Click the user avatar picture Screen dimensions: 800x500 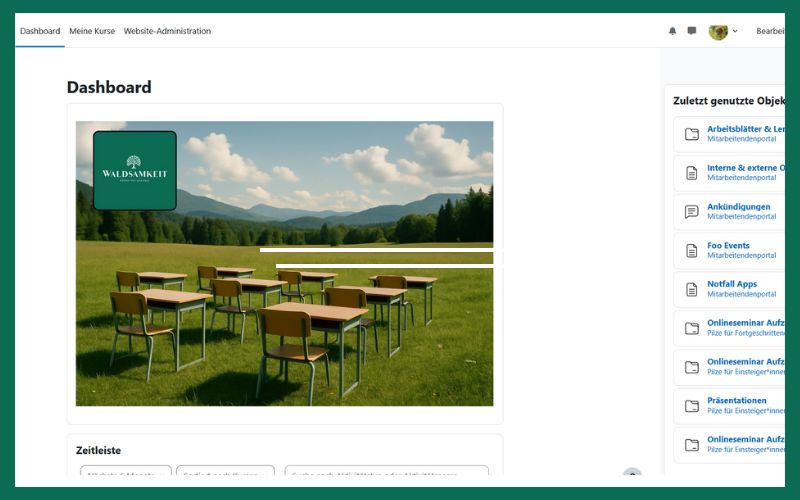tap(718, 31)
